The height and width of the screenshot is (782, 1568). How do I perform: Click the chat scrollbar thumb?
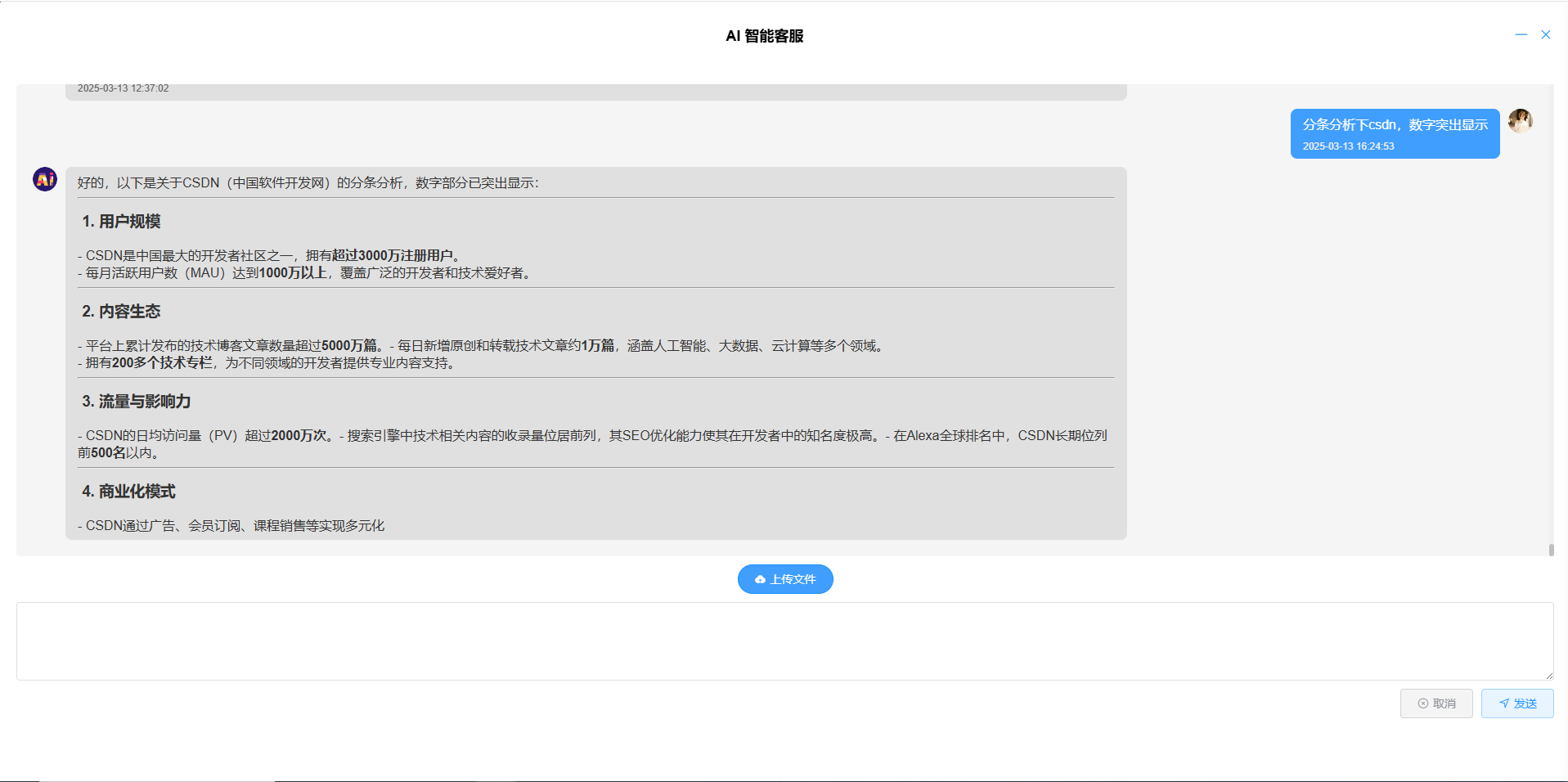click(x=1551, y=550)
